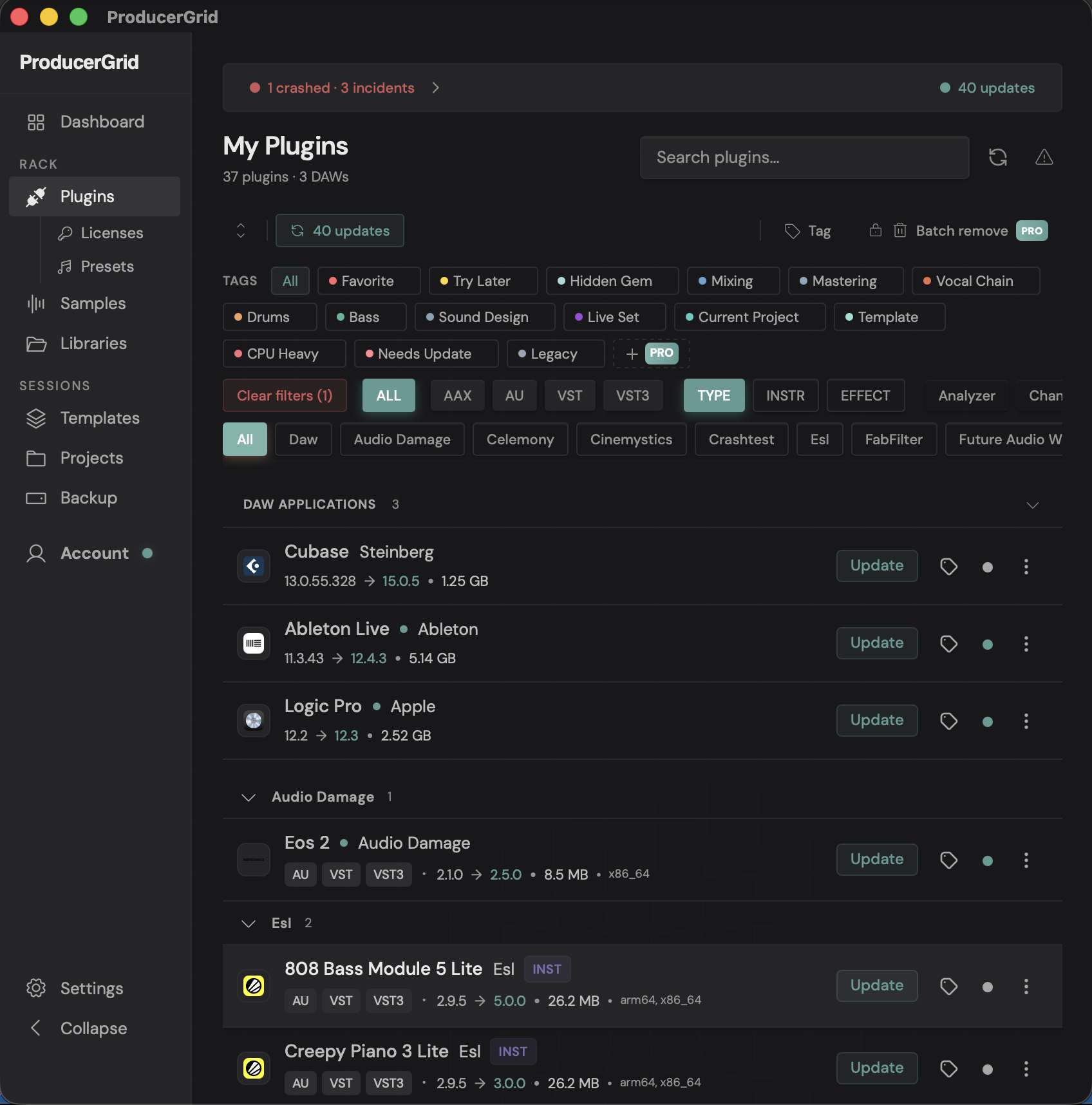Open more options for Cubase
Viewport: 1092px width, 1105px height.
pos(1026,567)
